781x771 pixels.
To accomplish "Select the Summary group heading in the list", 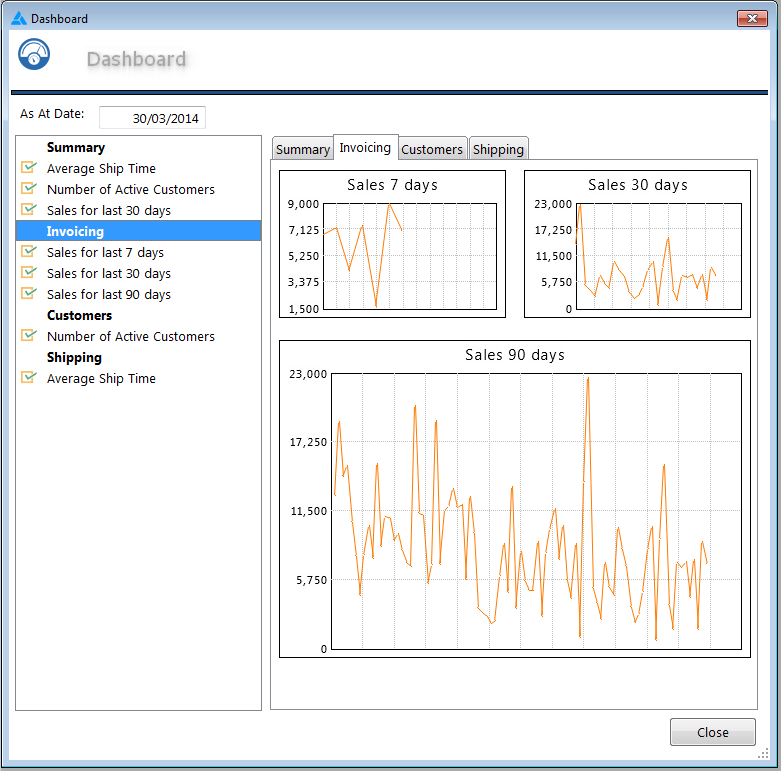I will point(75,147).
